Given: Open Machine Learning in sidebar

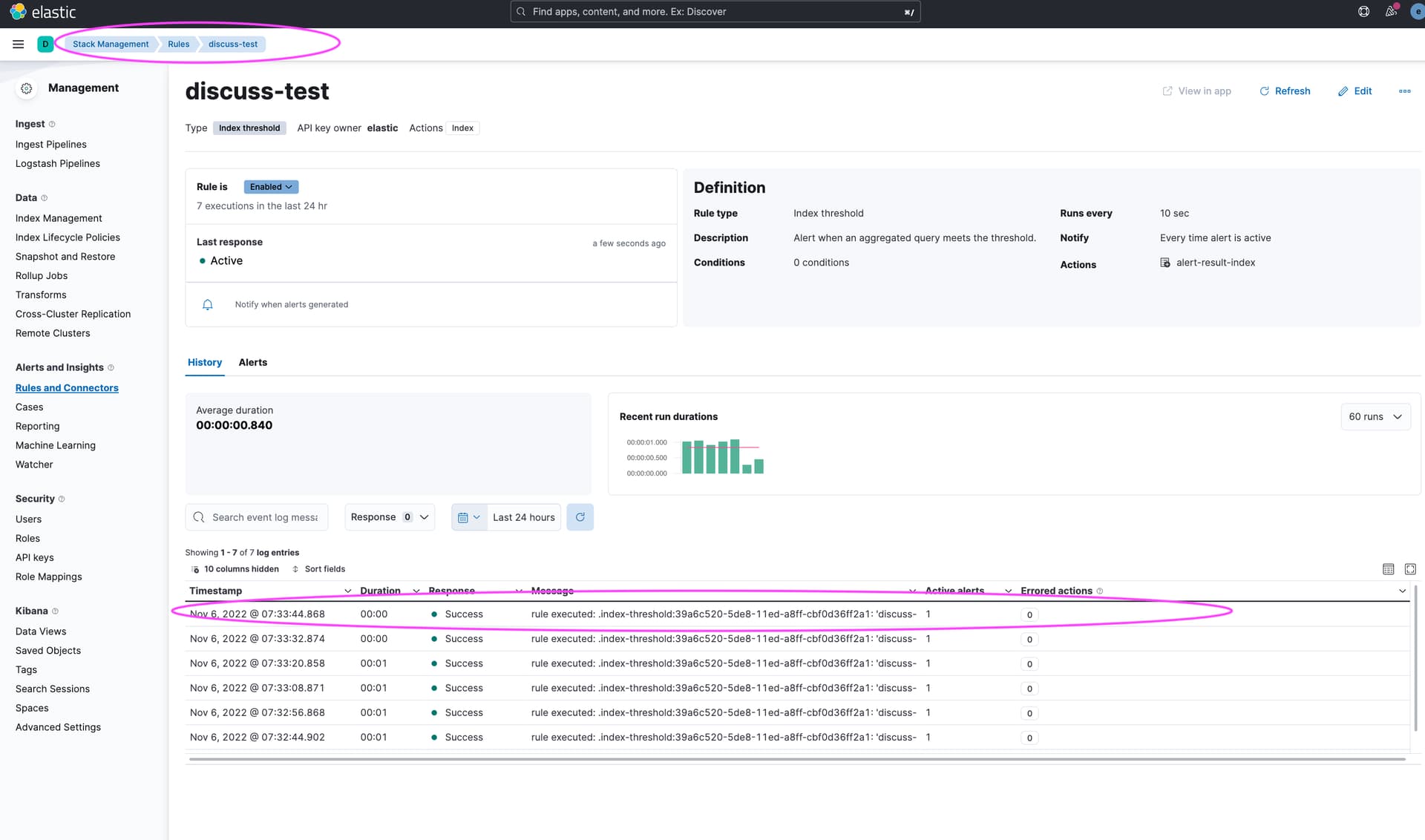Looking at the screenshot, I should click(x=56, y=446).
